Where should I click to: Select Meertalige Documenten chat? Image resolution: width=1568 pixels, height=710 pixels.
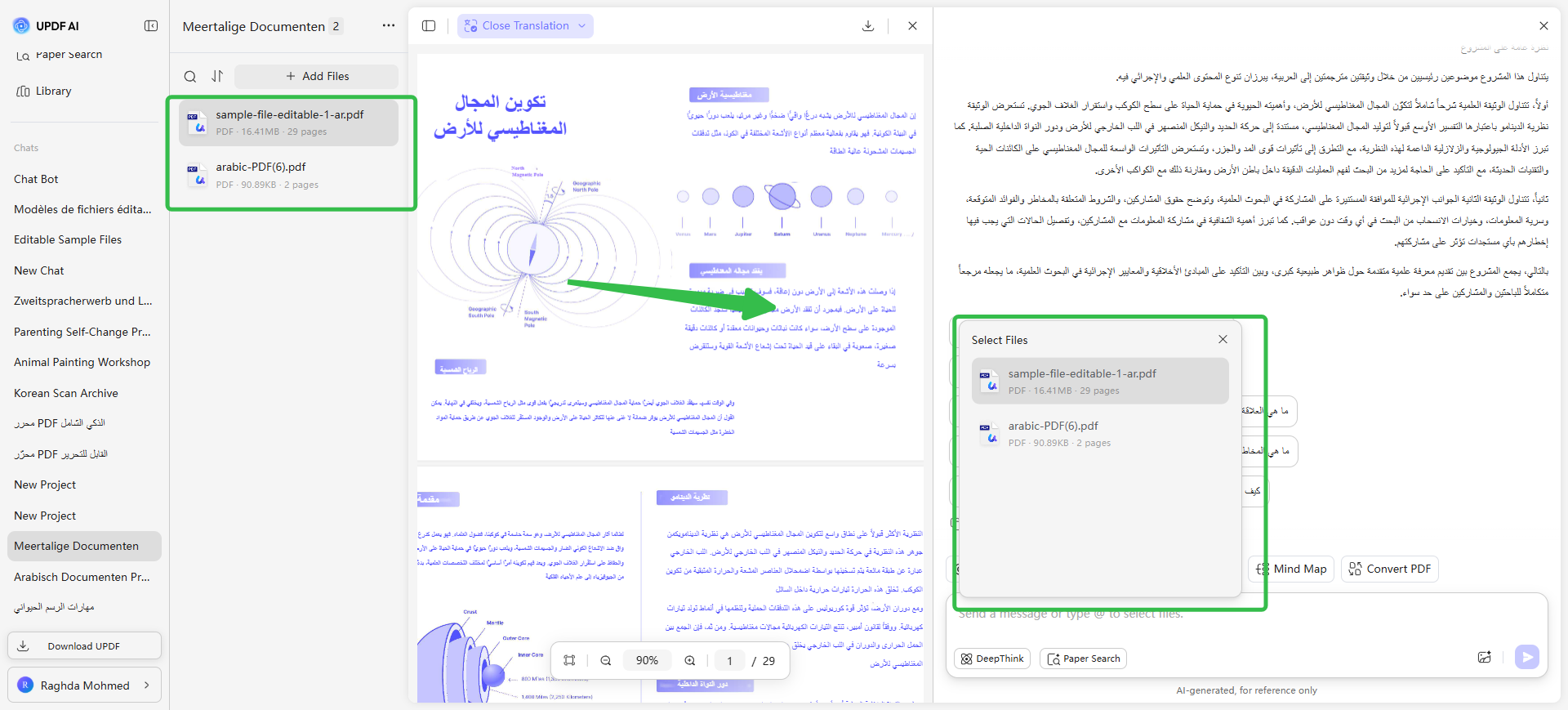pyautogui.click(x=84, y=546)
